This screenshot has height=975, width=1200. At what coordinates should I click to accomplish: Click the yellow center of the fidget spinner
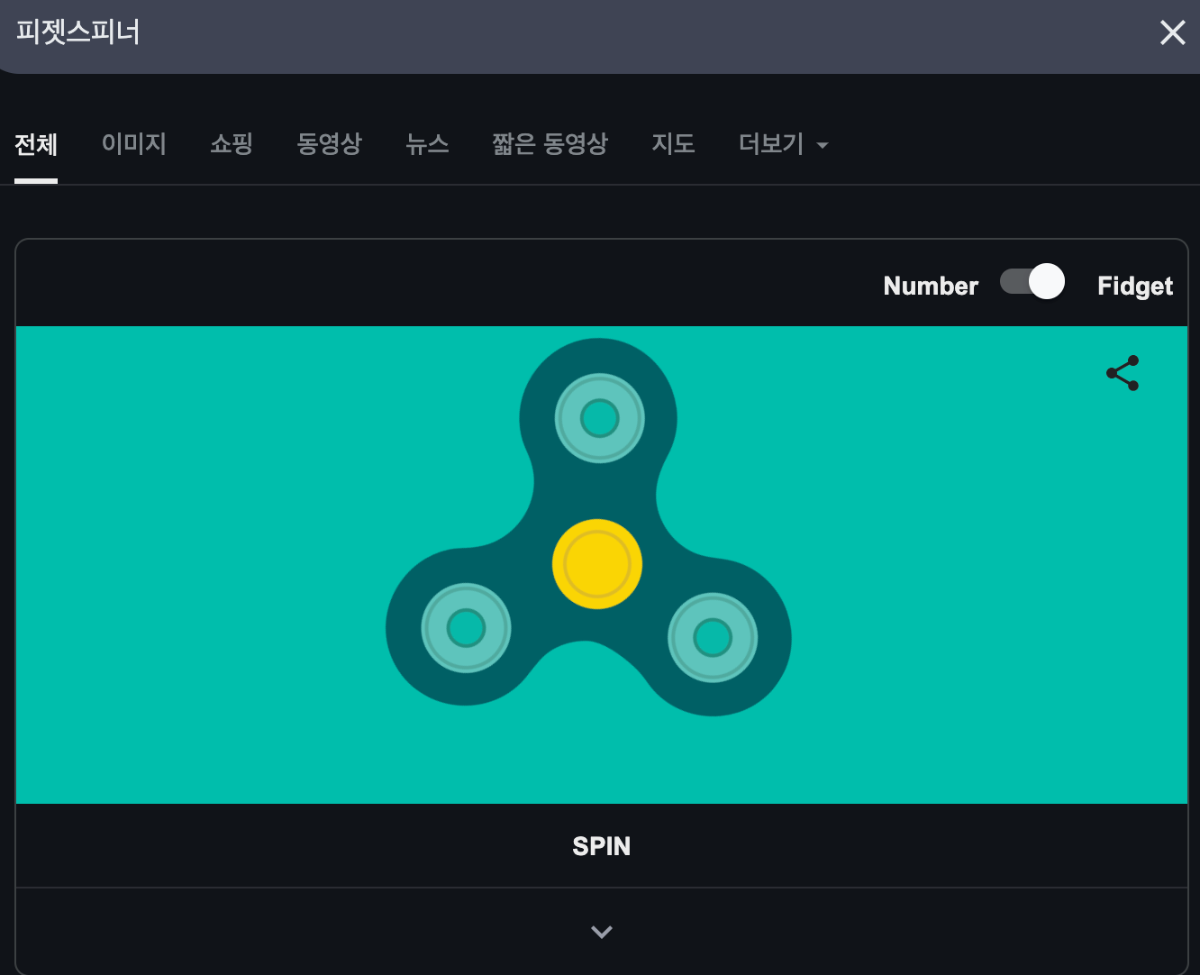tap(597, 564)
